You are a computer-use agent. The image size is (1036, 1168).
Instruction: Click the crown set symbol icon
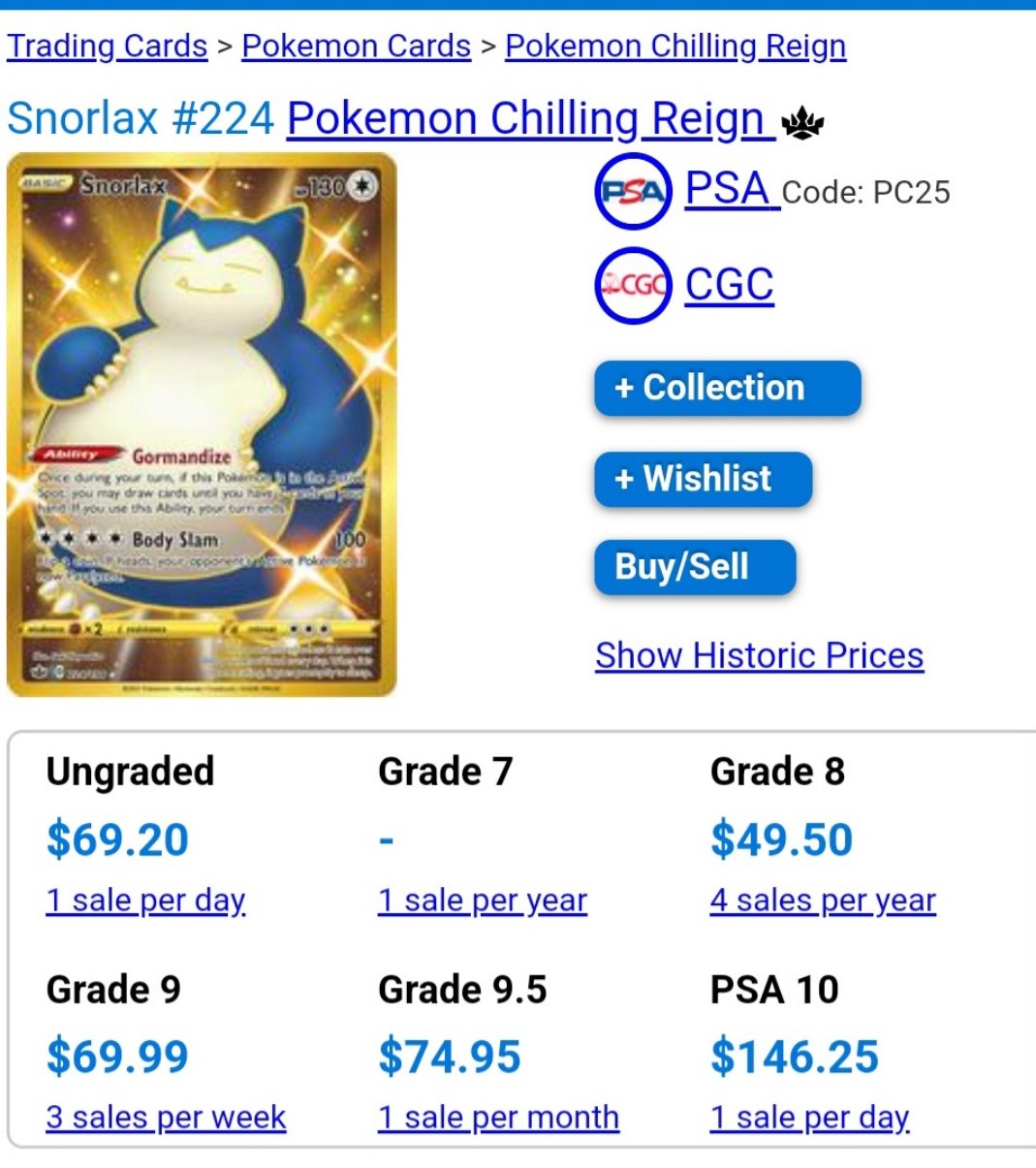[802, 123]
